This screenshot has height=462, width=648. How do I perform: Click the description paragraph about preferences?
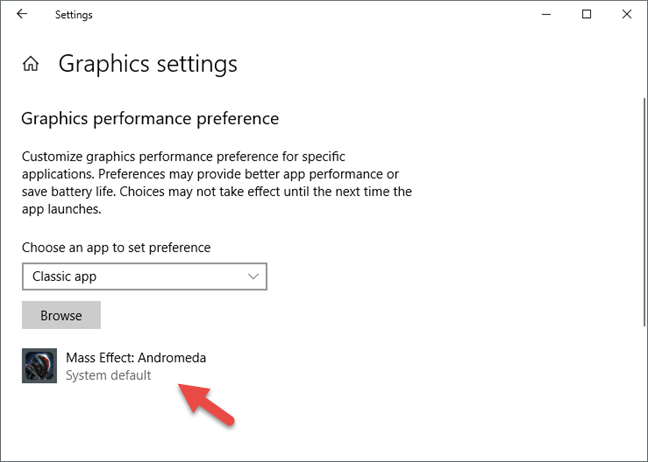pyautogui.click(x=217, y=183)
